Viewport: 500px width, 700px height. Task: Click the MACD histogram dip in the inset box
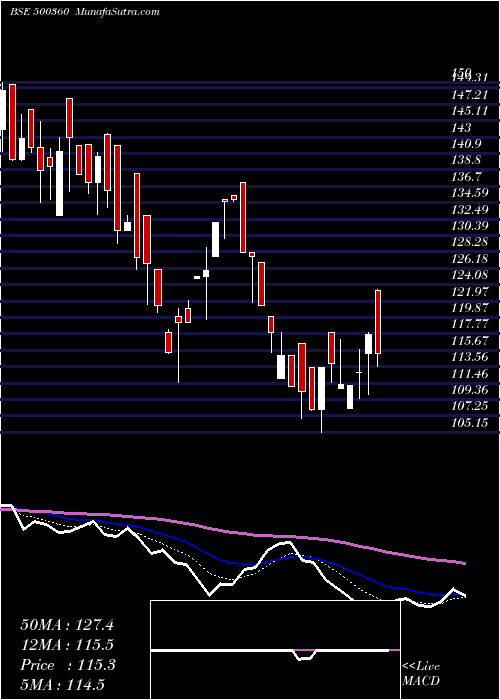point(305,654)
